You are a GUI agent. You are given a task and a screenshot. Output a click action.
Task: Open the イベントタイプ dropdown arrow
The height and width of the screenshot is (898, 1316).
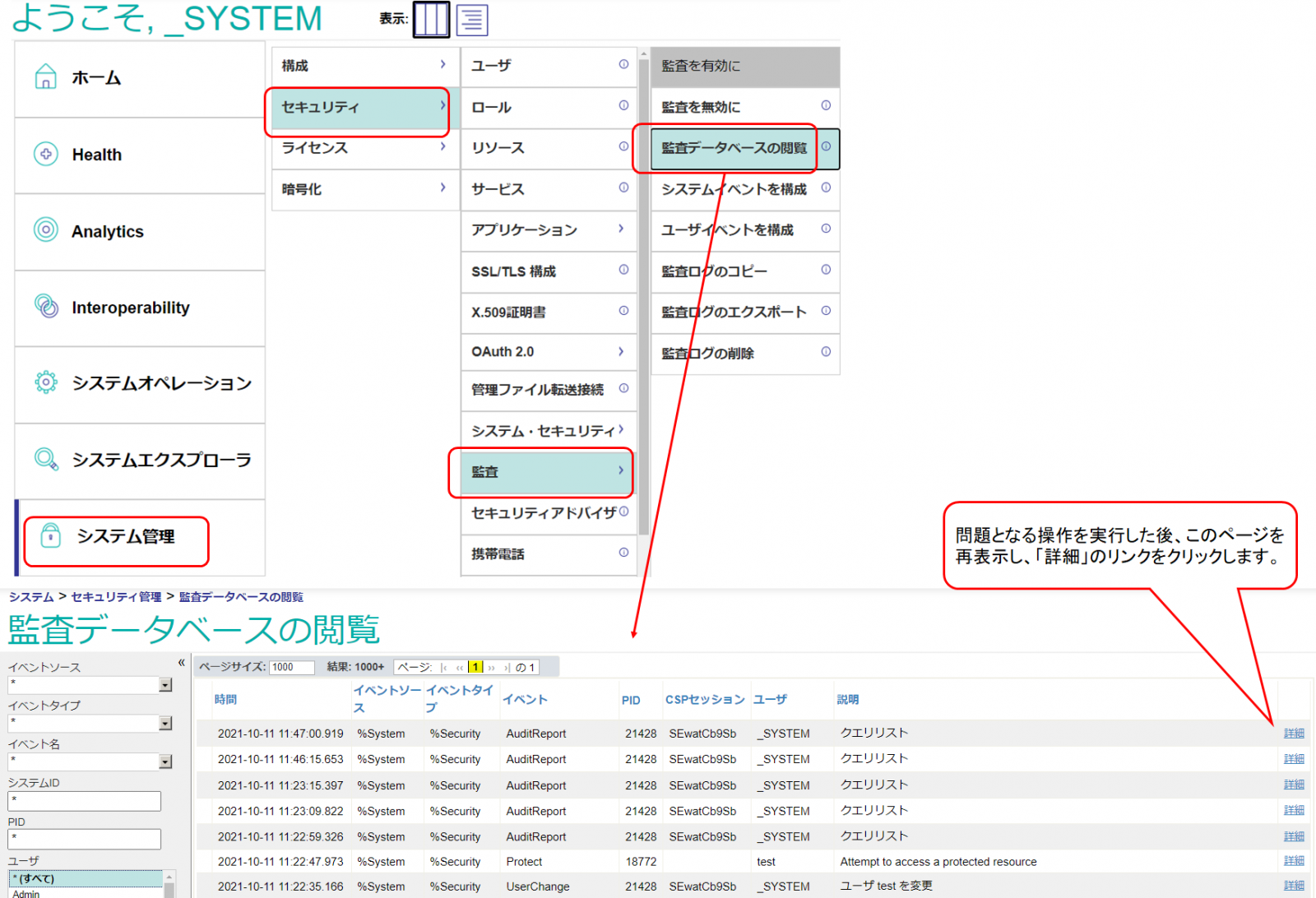point(165,724)
